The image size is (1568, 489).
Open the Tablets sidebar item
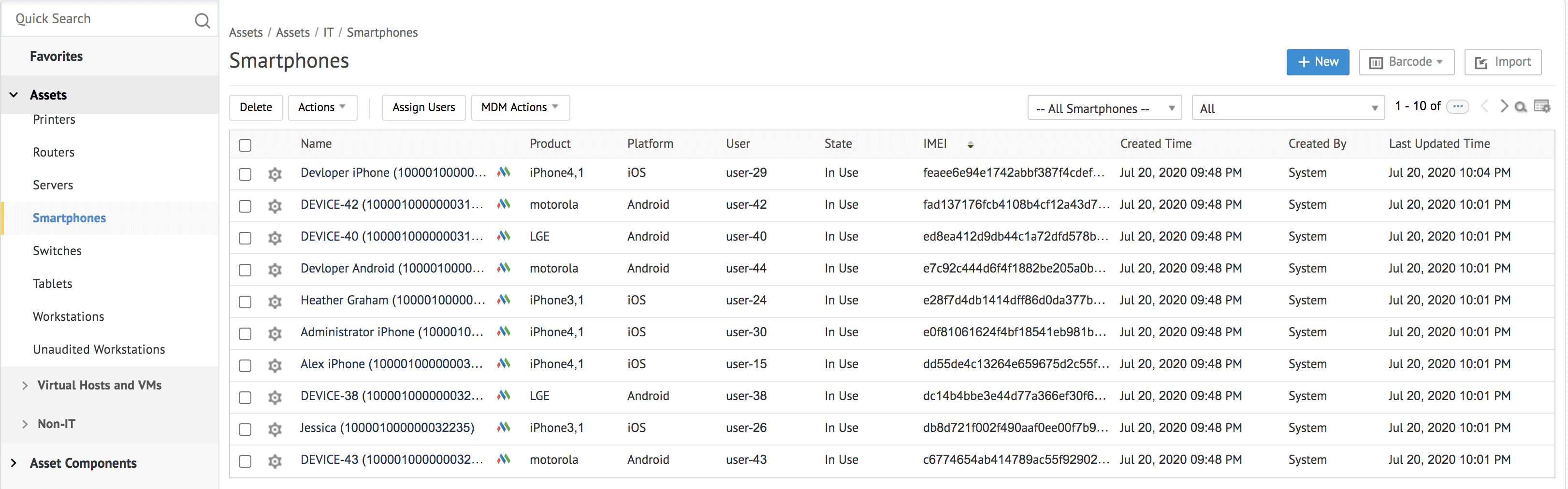(x=52, y=284)
